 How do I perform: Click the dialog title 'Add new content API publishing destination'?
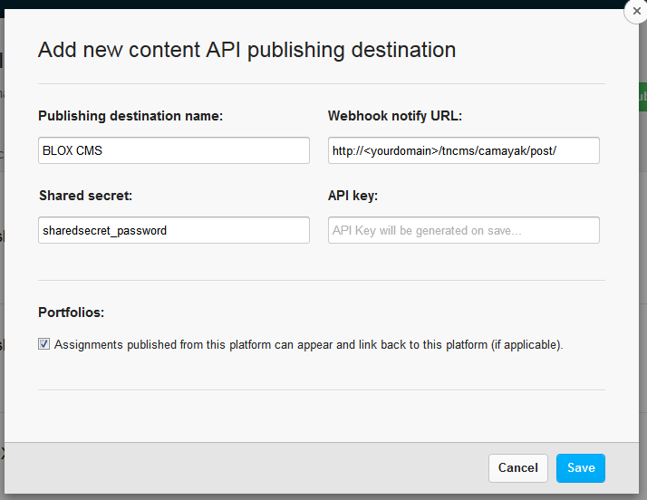[x=246, y=49]
